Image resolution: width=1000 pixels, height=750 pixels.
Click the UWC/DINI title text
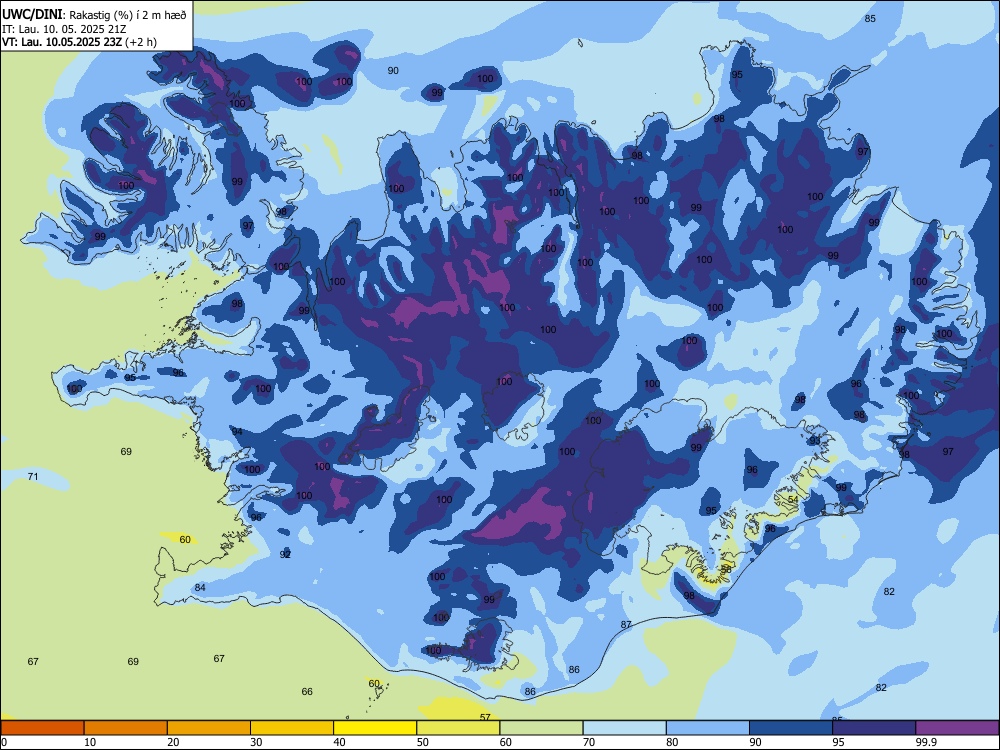pos(32,15)
